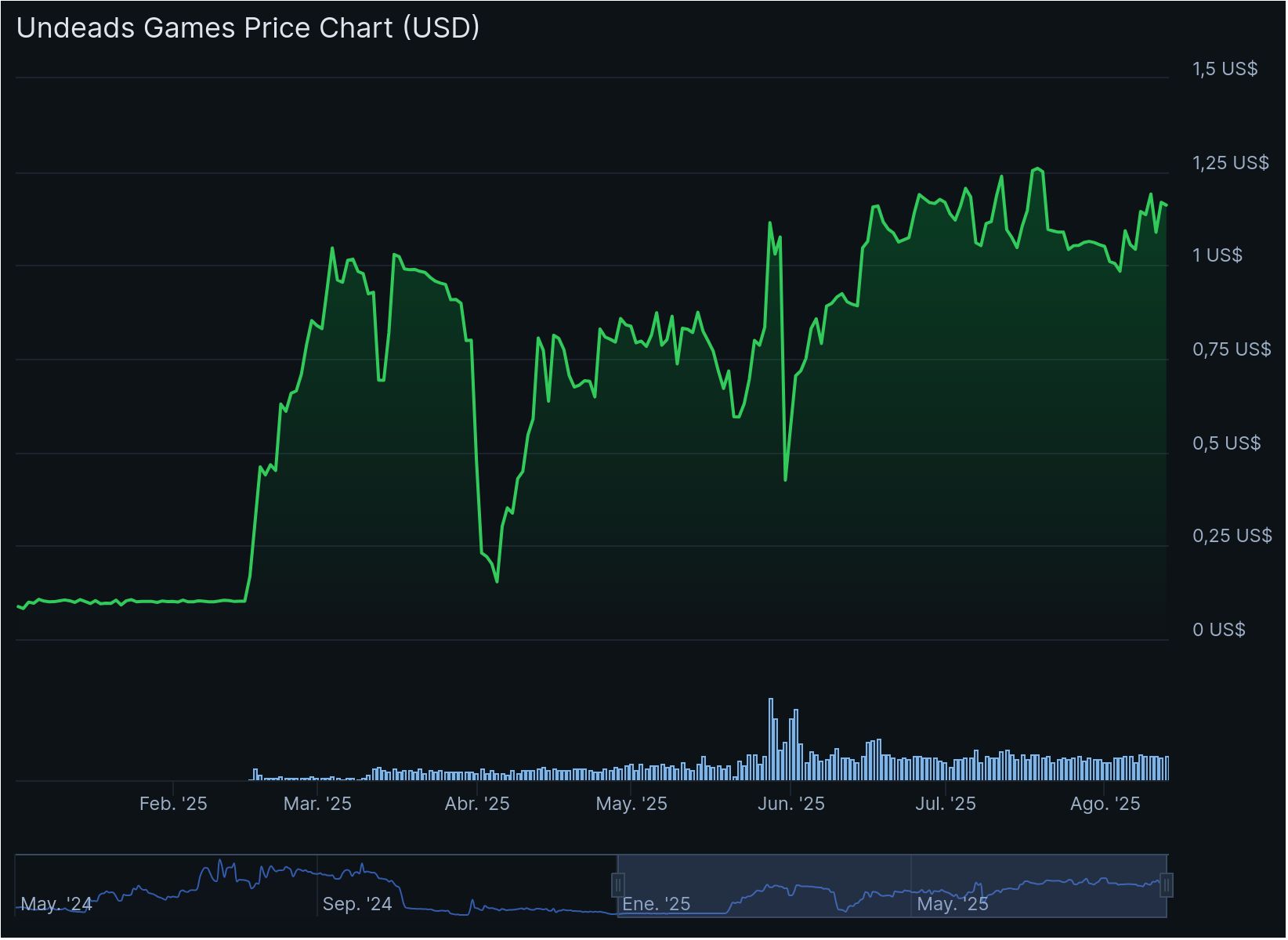1288x940 pixels.
Task: Click the 0,5 US$ axis label
Action: tap(1227, 443)
